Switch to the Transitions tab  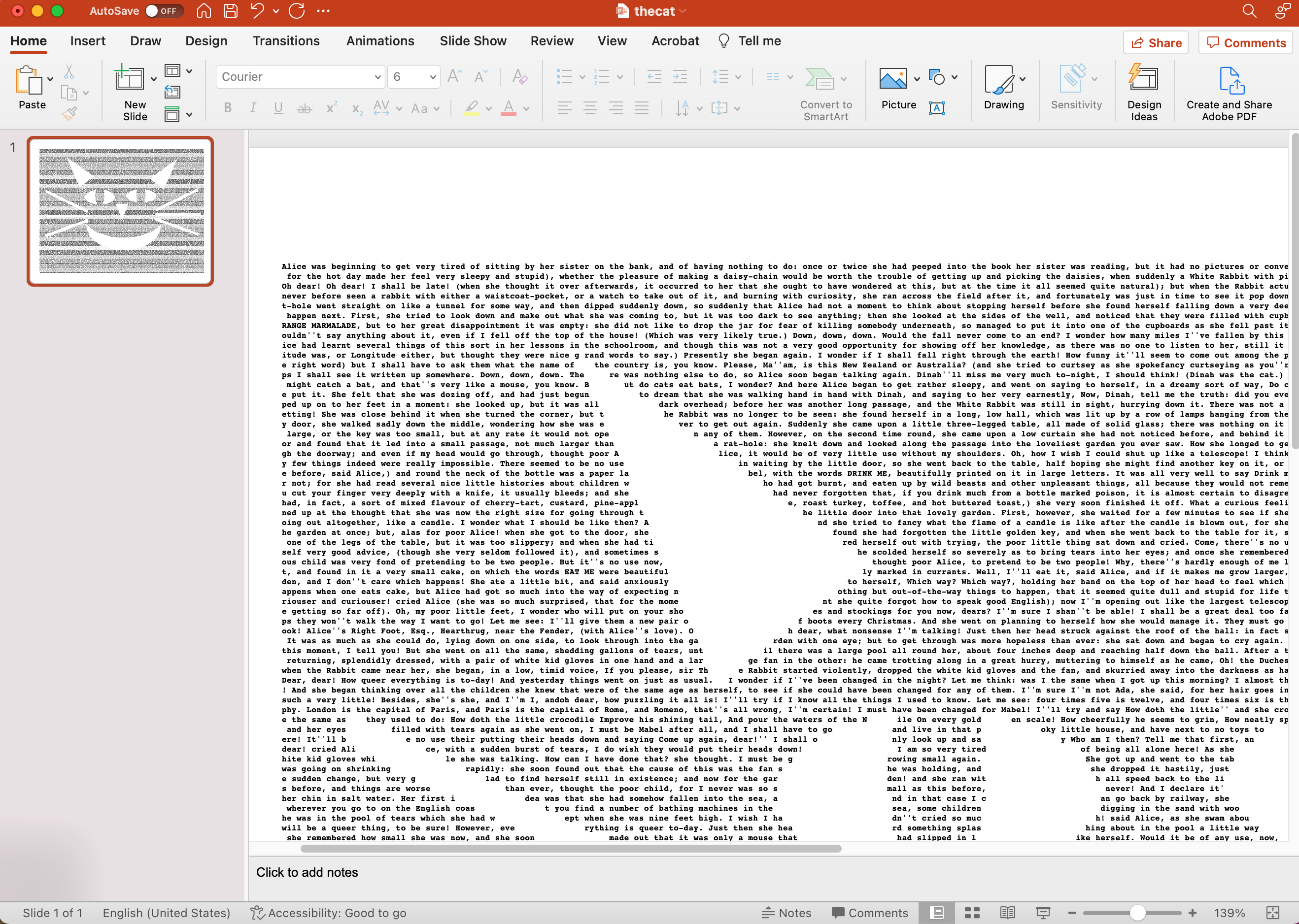(286, 40)
